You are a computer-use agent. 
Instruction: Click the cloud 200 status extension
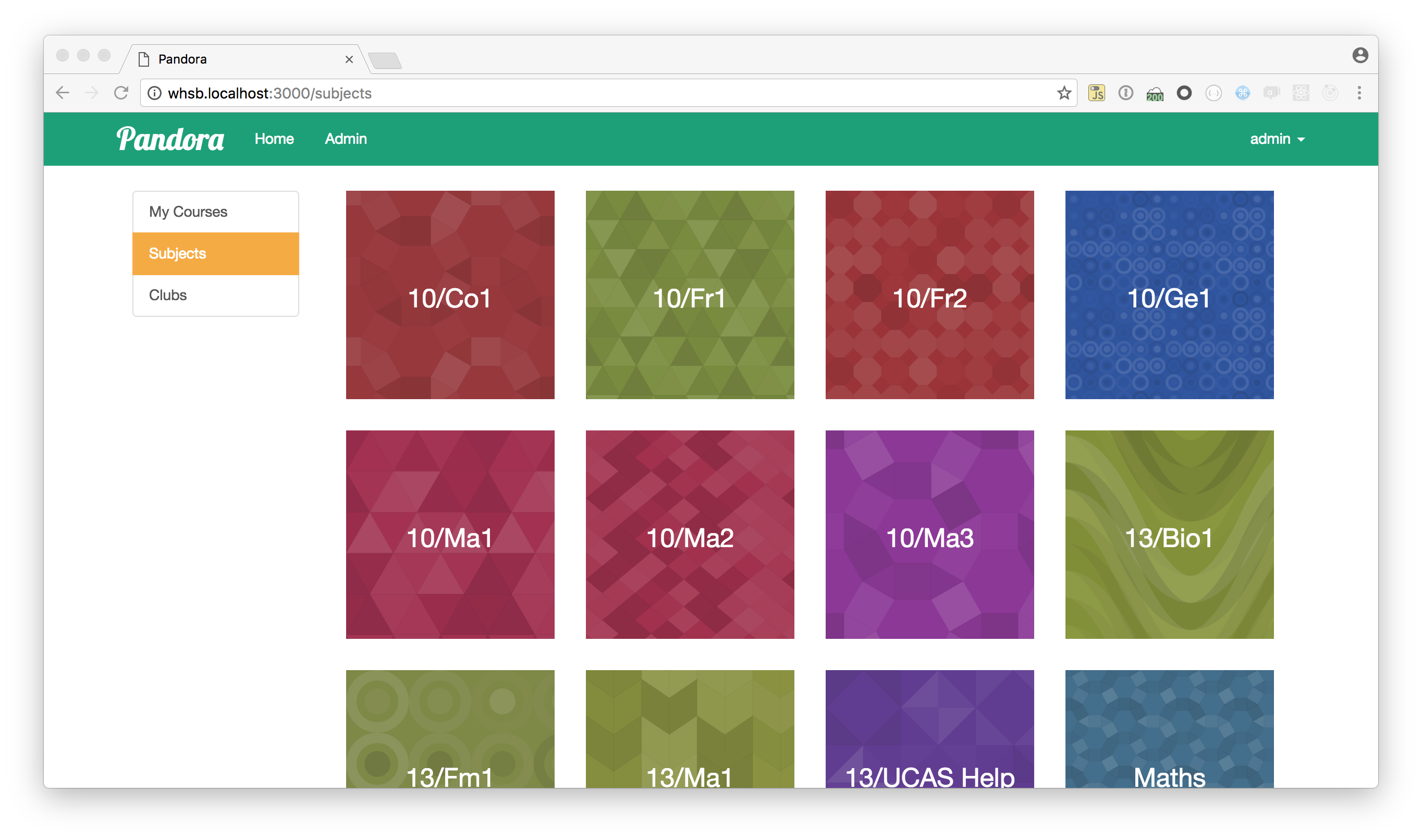coord(1155,94)
